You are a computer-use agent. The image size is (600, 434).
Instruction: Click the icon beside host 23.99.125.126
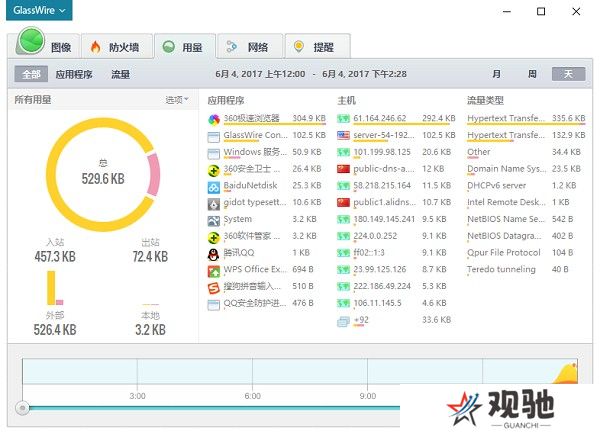coord(343,270)
